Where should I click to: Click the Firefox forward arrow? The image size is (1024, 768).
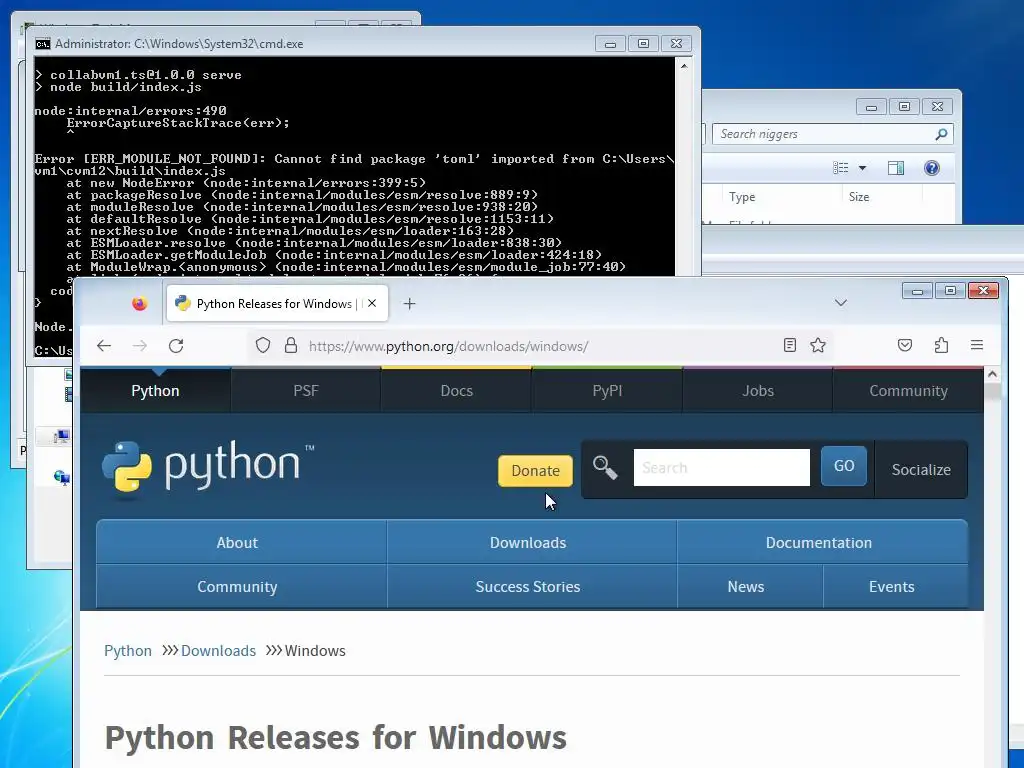[140, 345]
